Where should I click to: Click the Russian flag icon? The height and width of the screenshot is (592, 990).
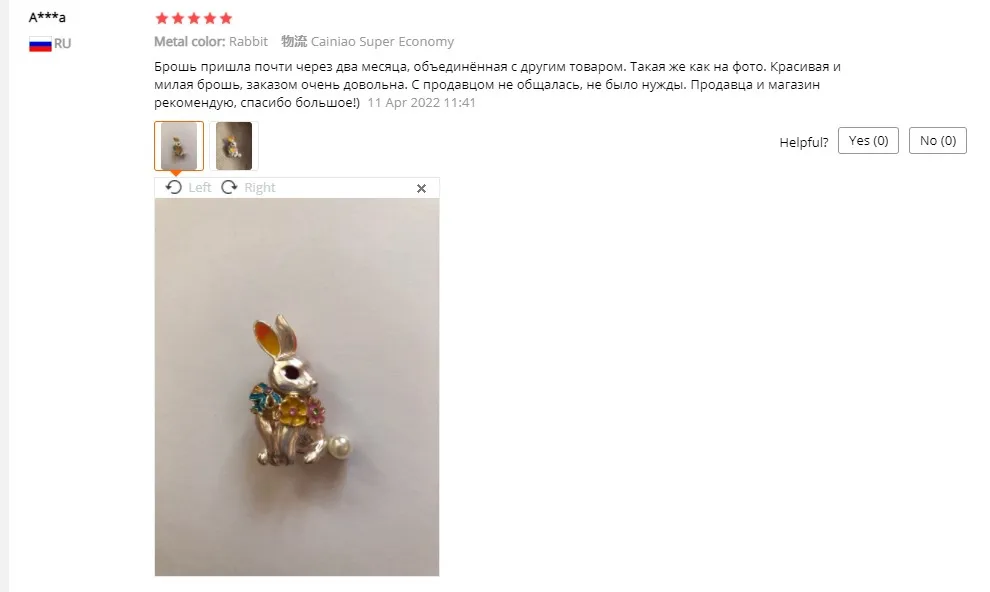tap(40, 44)
